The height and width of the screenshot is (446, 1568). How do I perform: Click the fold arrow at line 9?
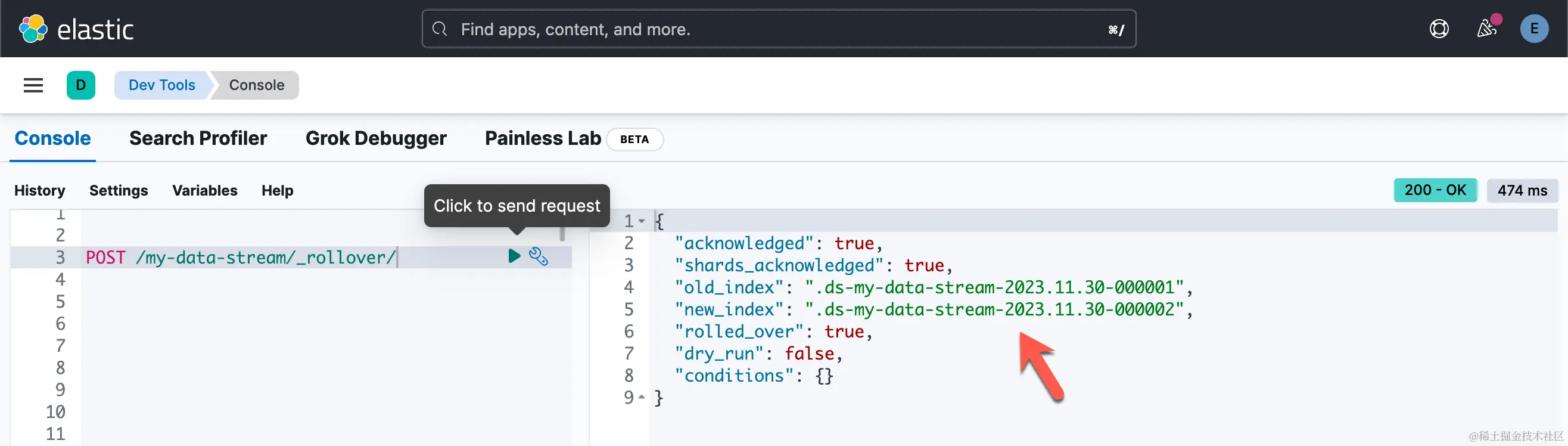642,397
